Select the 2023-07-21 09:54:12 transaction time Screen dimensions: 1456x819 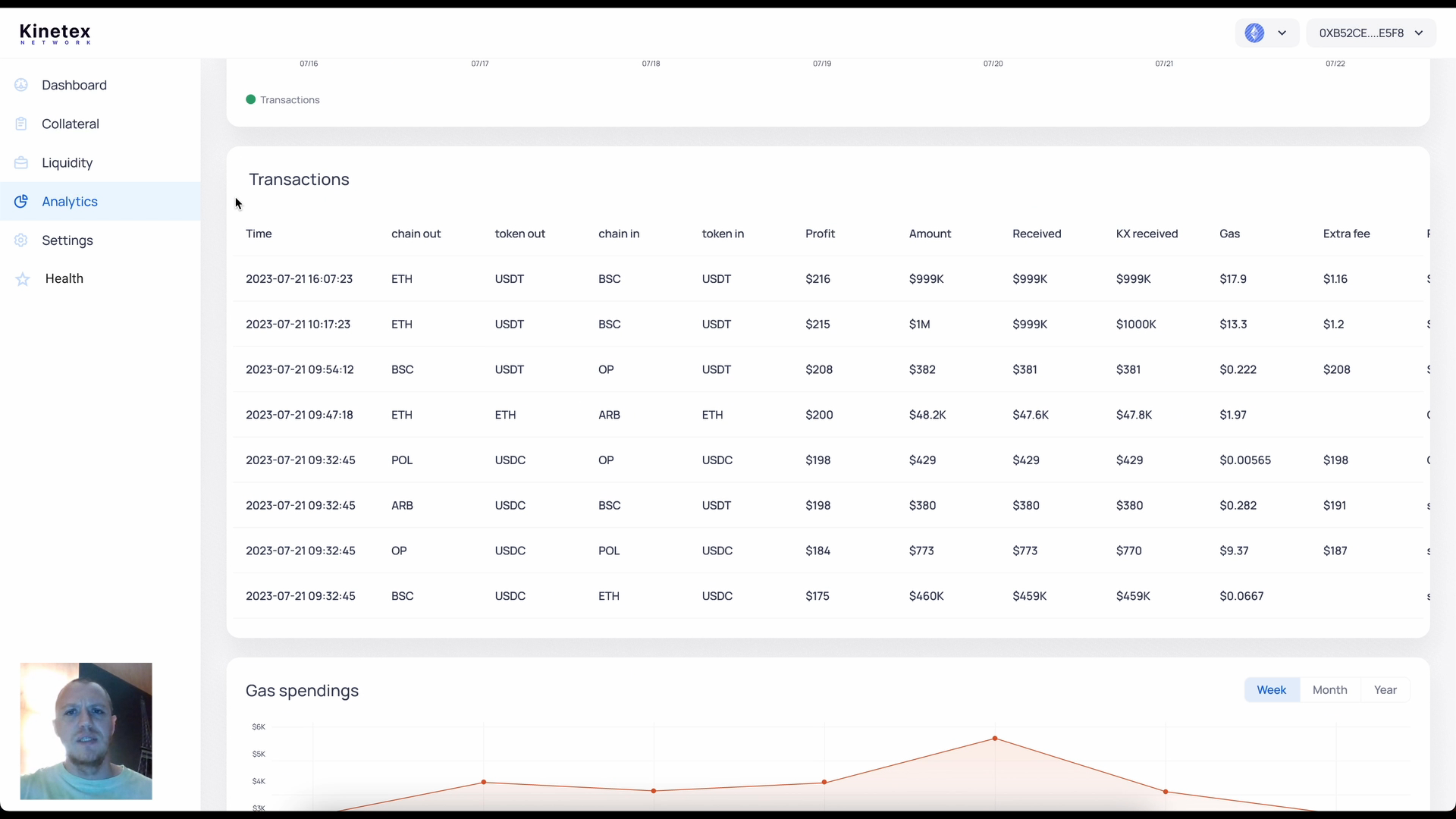300,369
